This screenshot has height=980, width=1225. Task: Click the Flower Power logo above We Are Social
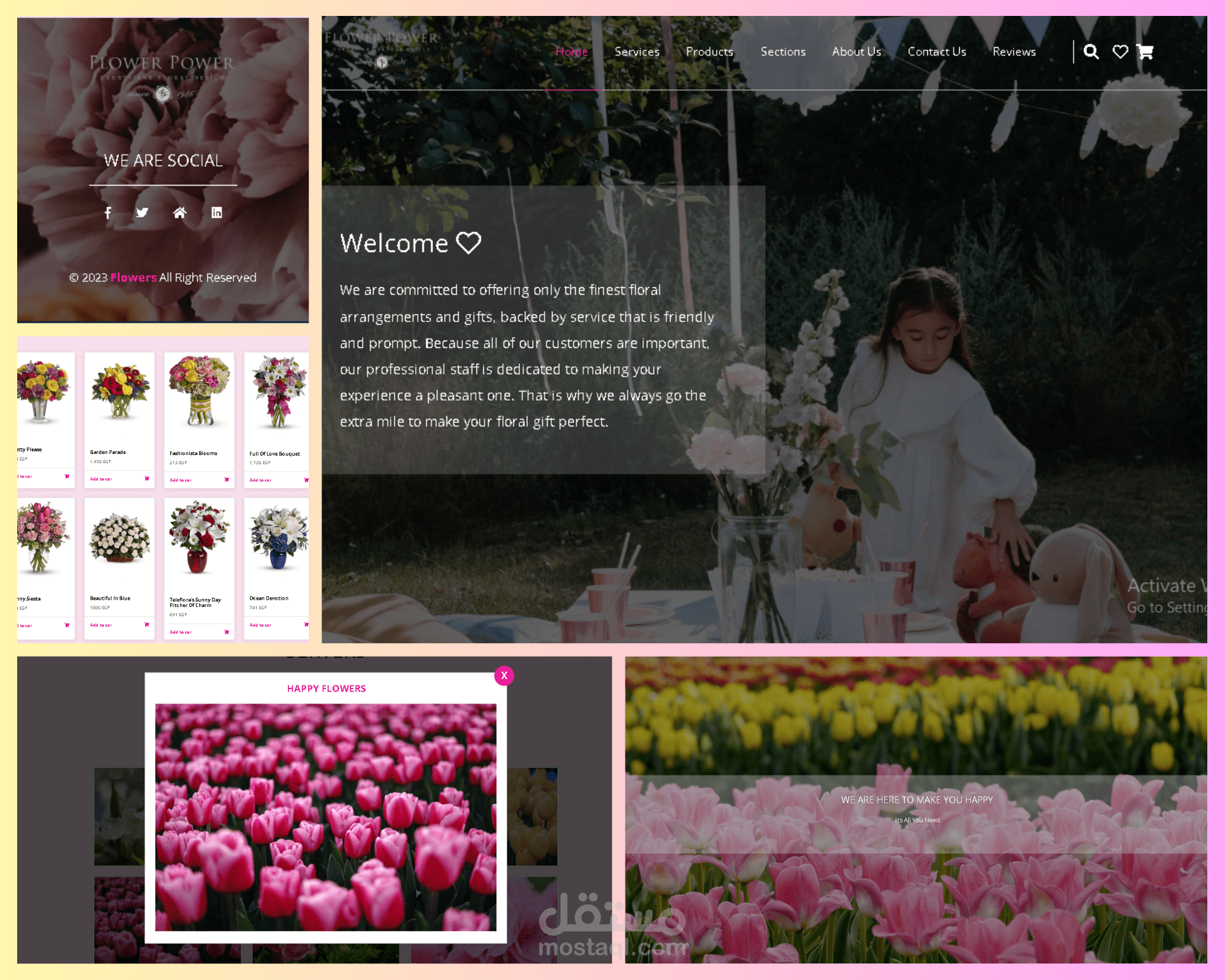tap(162, 78)
